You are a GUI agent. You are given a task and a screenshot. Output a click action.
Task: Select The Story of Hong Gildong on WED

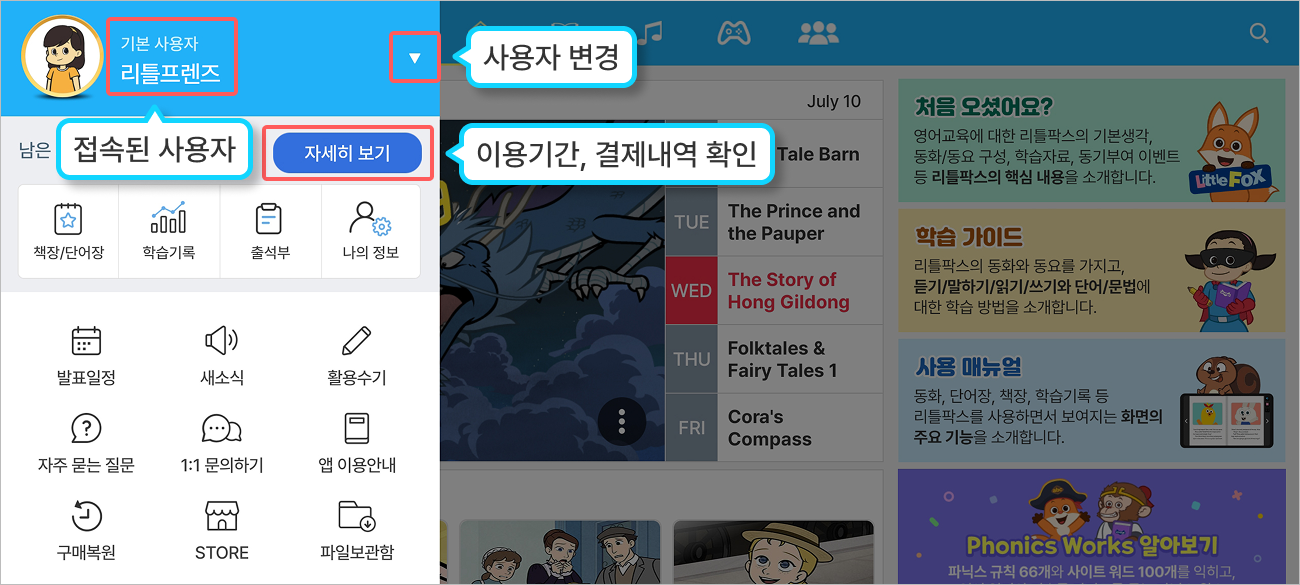click(775, 291)
